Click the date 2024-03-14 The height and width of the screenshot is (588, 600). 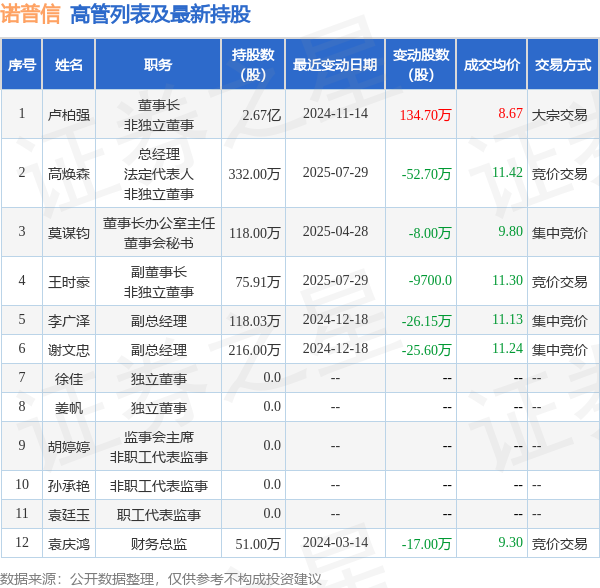tap(336, 542)
